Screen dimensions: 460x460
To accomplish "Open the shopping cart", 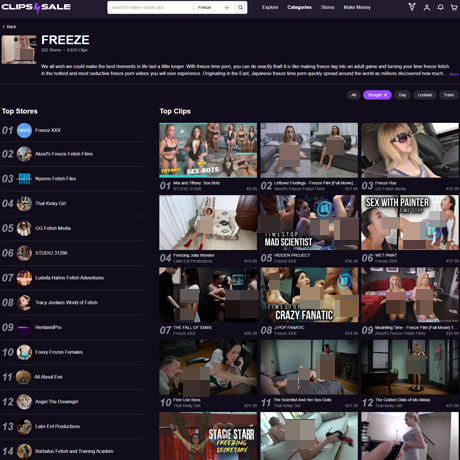I will 454,7.
